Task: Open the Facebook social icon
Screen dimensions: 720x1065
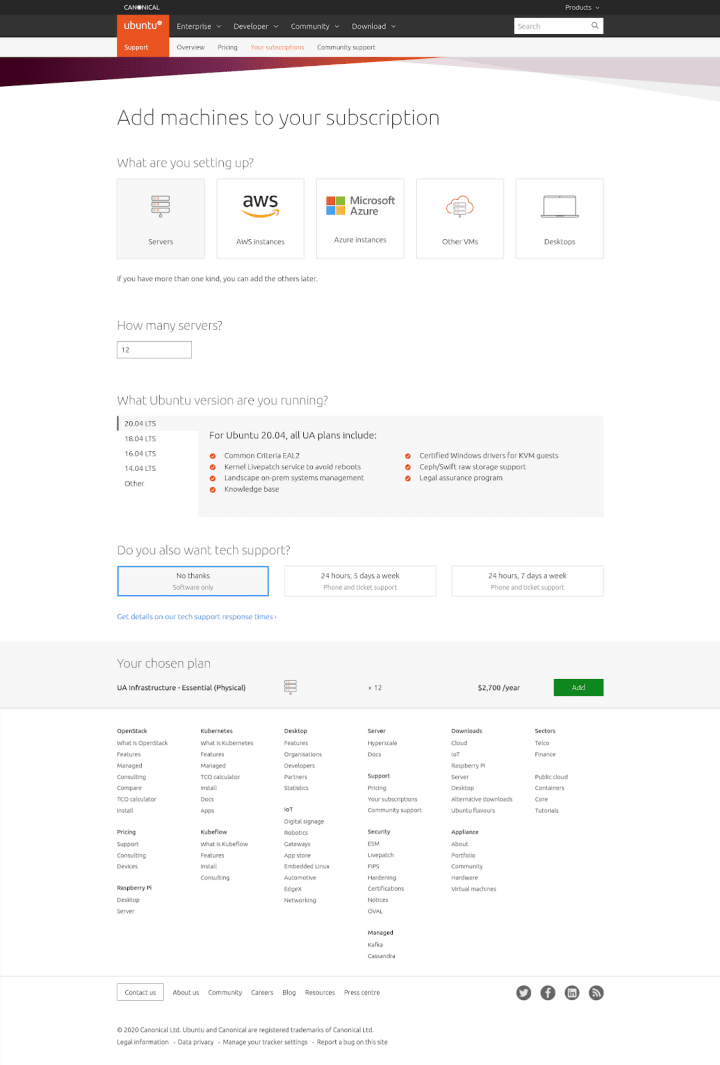Action: tap(548, 993)
